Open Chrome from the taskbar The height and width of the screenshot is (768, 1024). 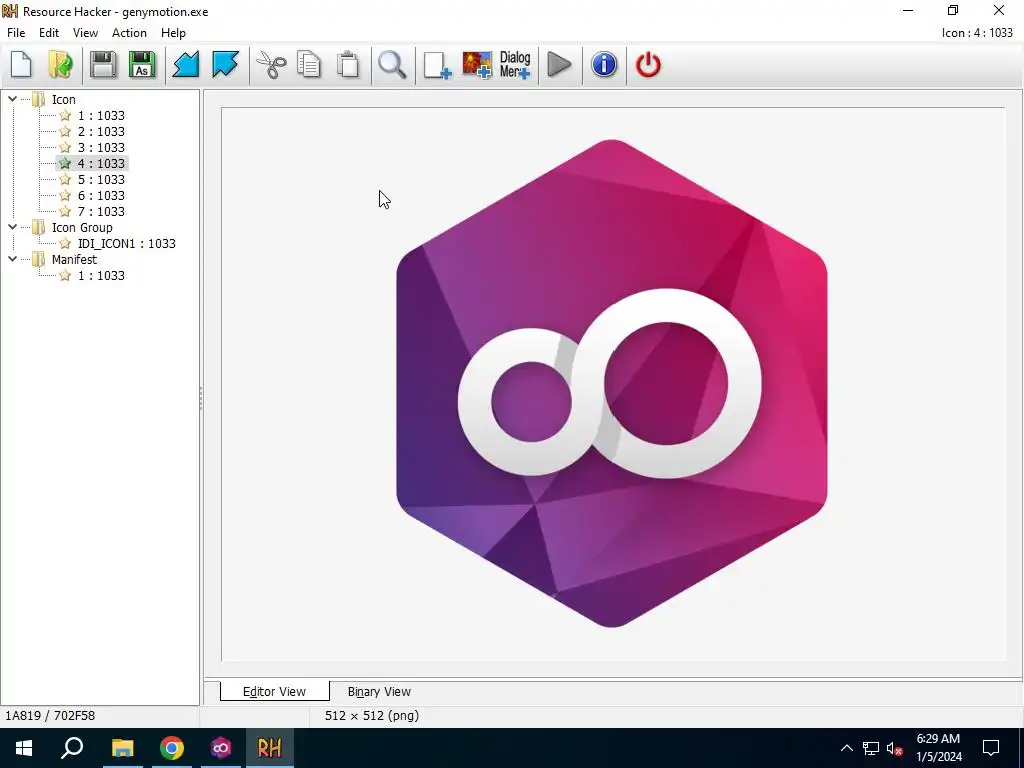[172, 748]
